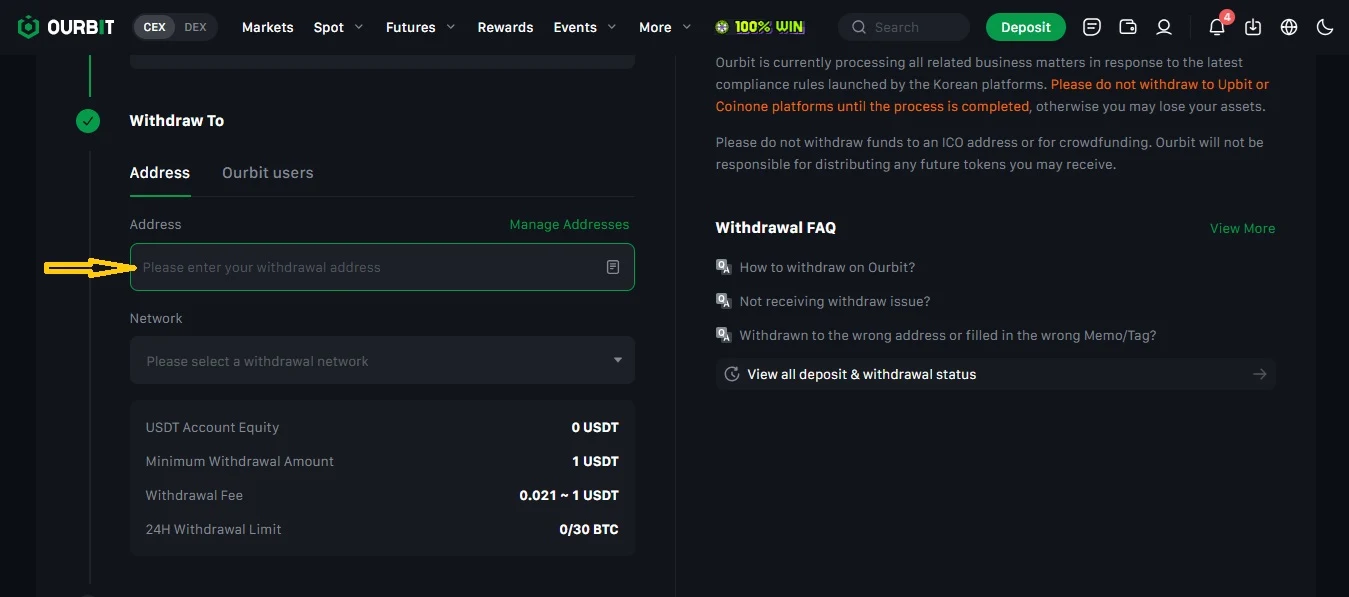Switch to DEX mode

pos(196,27)
